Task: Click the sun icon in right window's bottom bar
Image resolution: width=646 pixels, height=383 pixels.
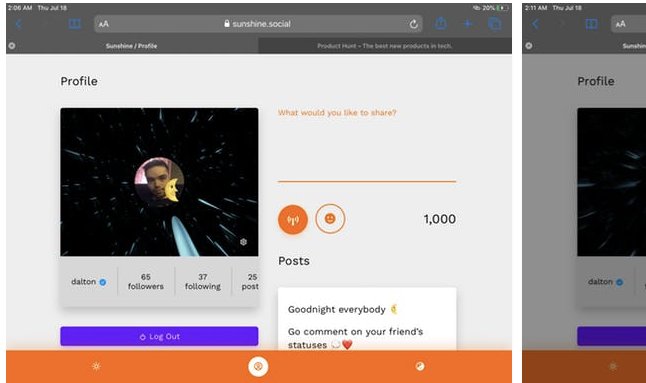Action: point(613,366)
